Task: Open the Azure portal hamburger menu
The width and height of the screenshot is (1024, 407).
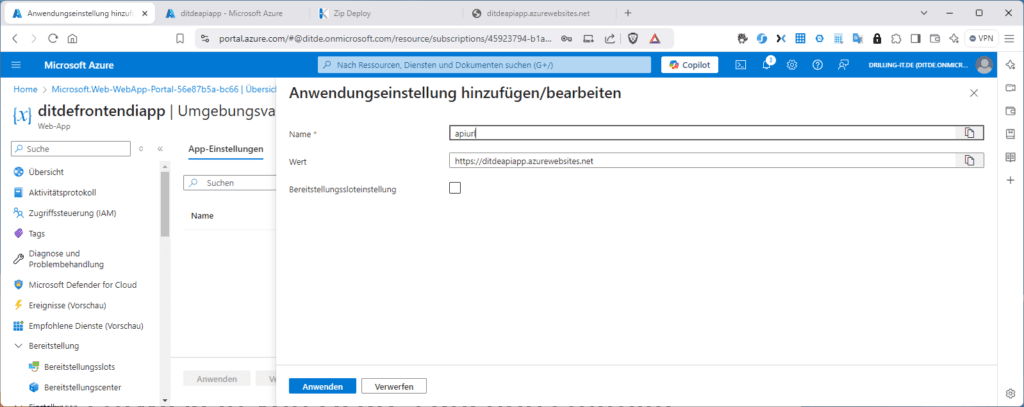Action: (x=16, y=65)
